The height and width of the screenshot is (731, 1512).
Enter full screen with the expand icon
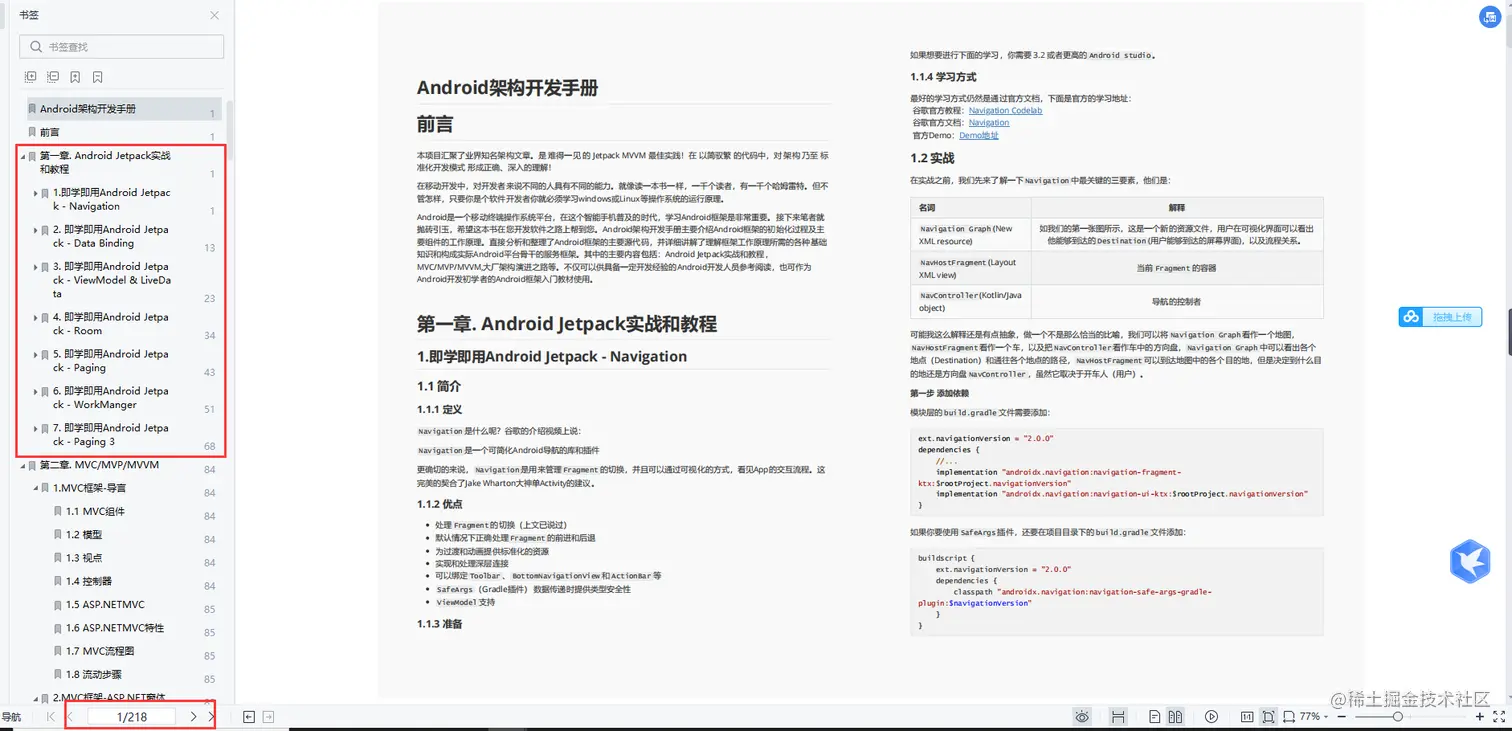(x=1498, y=717)
